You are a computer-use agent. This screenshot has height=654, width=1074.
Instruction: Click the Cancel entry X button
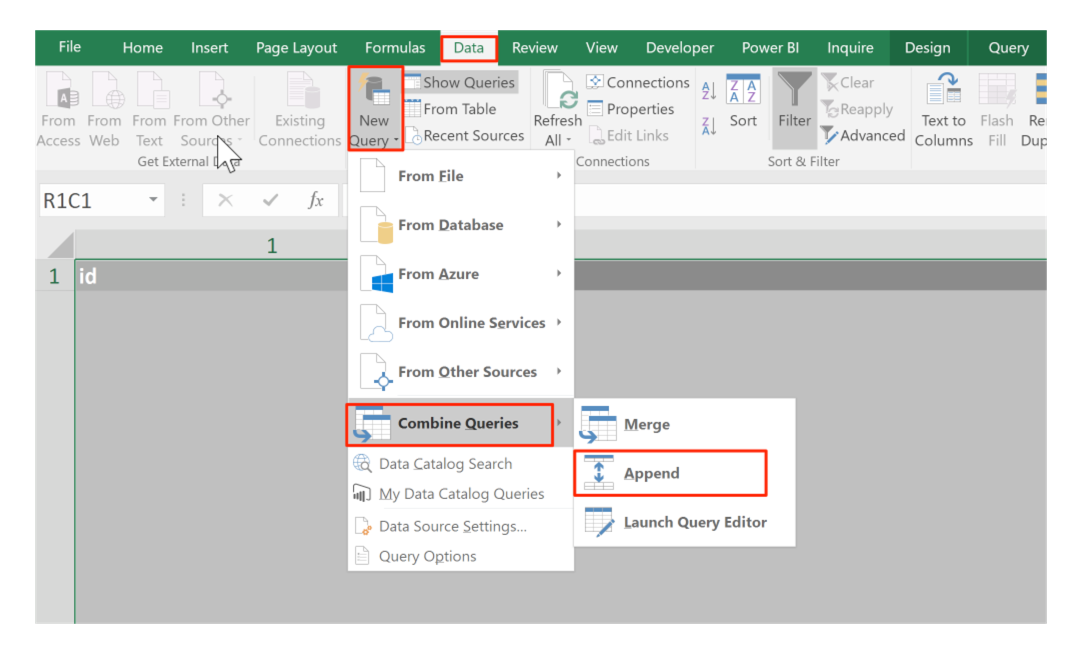coord(225,200)
